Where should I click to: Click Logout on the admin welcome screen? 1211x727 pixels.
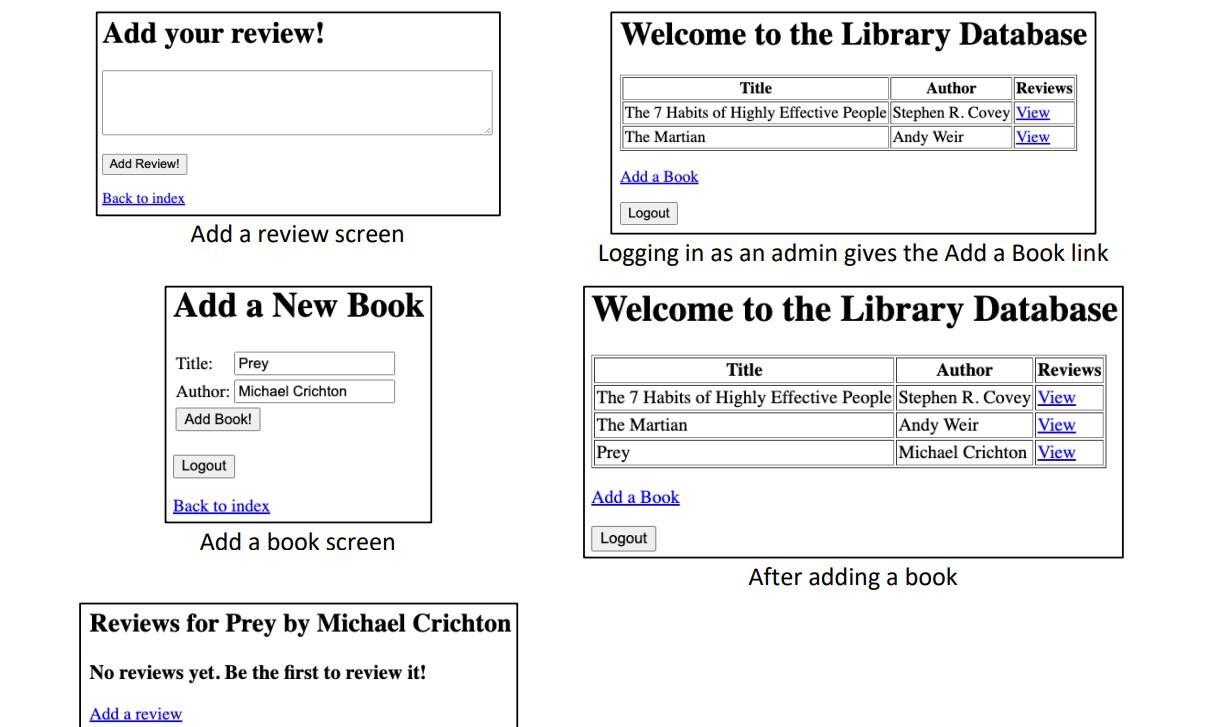click(x=647, y=212)
